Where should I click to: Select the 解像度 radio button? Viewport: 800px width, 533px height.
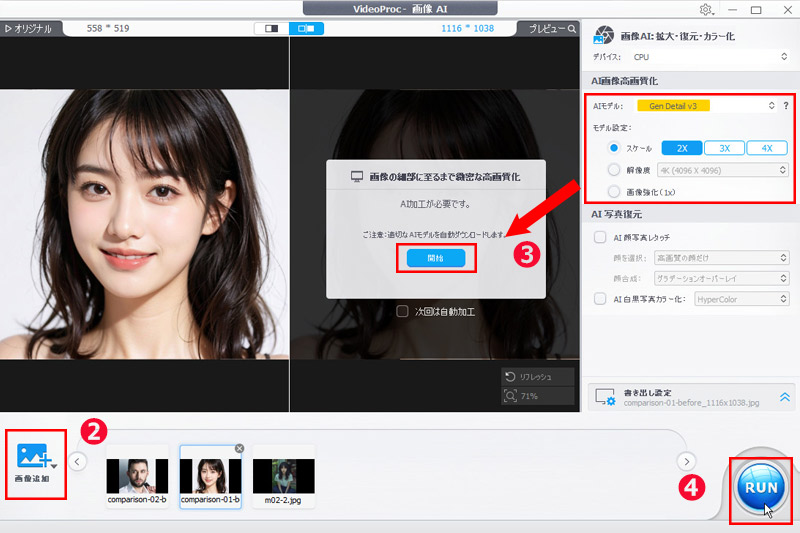[614, 169]
